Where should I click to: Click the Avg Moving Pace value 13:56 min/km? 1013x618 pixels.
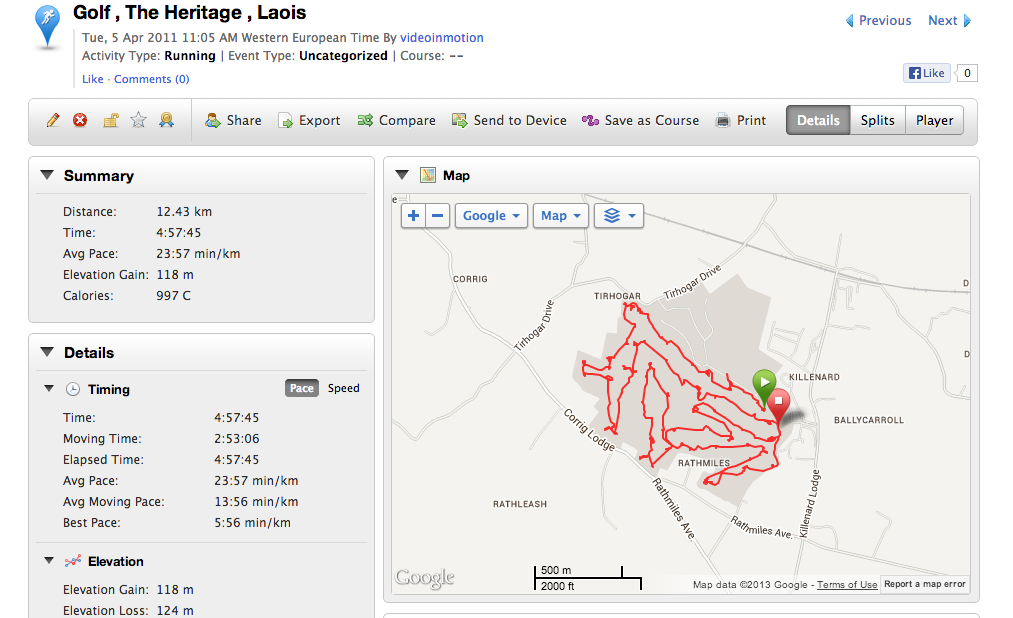pos(256,502)
